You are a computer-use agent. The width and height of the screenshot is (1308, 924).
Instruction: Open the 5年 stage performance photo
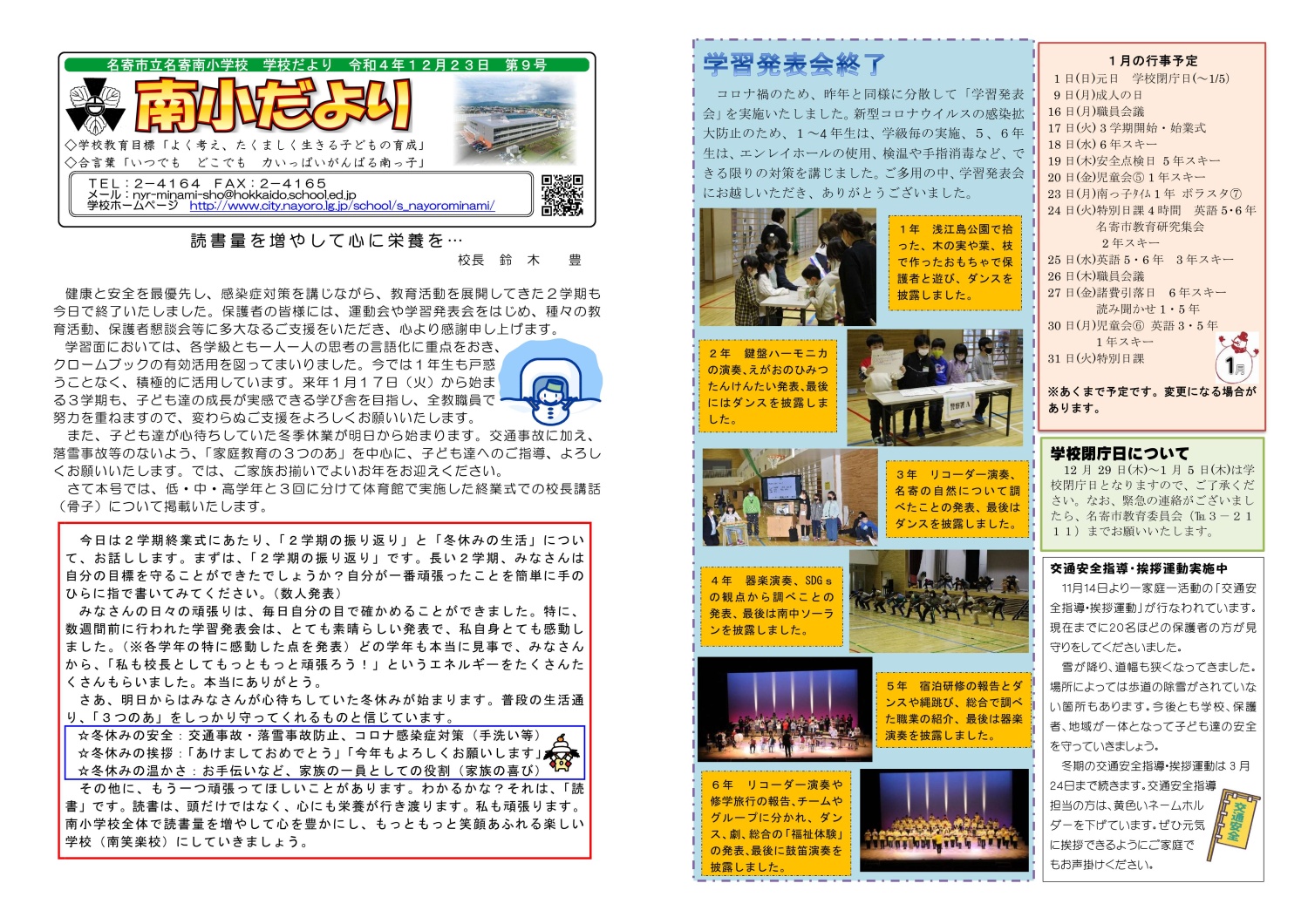coord(785,710)
